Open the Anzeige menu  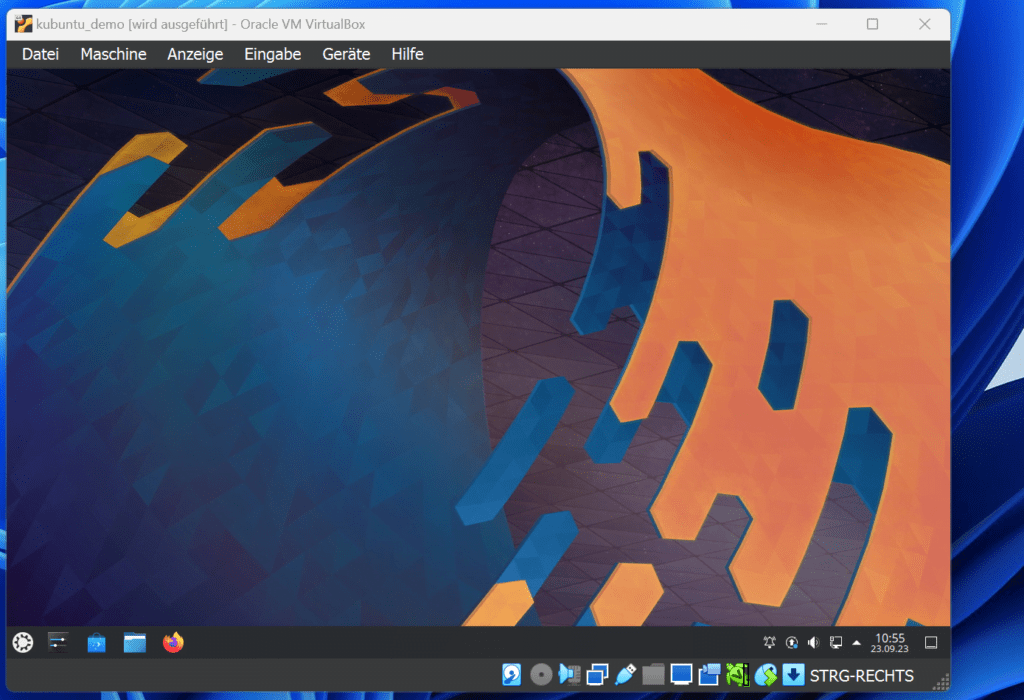(x=195, y=54)
